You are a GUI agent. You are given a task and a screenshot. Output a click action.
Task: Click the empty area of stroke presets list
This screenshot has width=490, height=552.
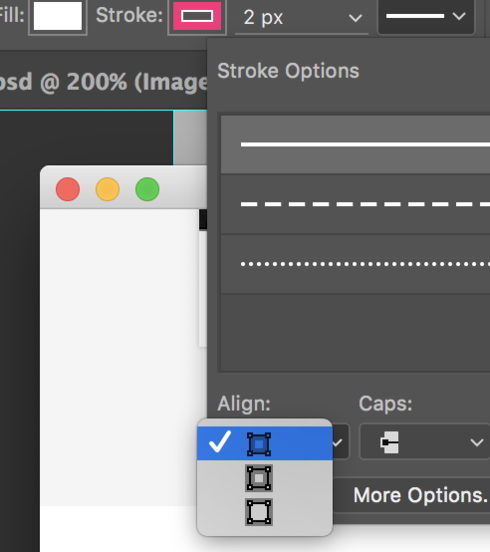(356, 332)
